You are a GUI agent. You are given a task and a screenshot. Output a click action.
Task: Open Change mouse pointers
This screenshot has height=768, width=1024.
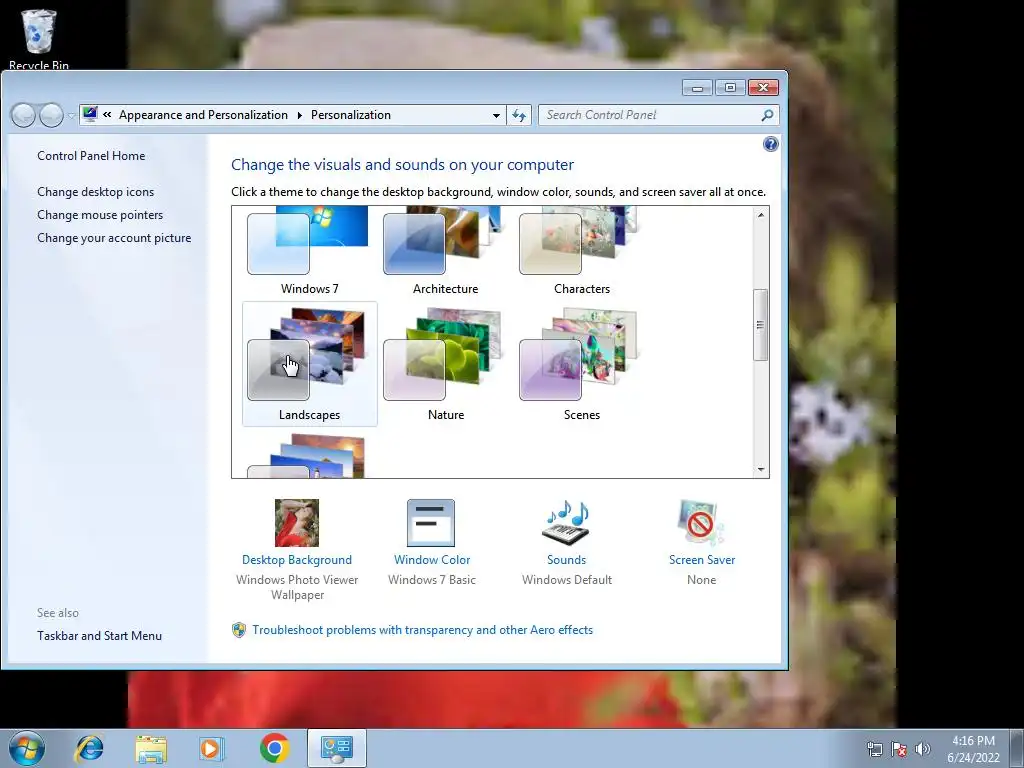[100, 214]
